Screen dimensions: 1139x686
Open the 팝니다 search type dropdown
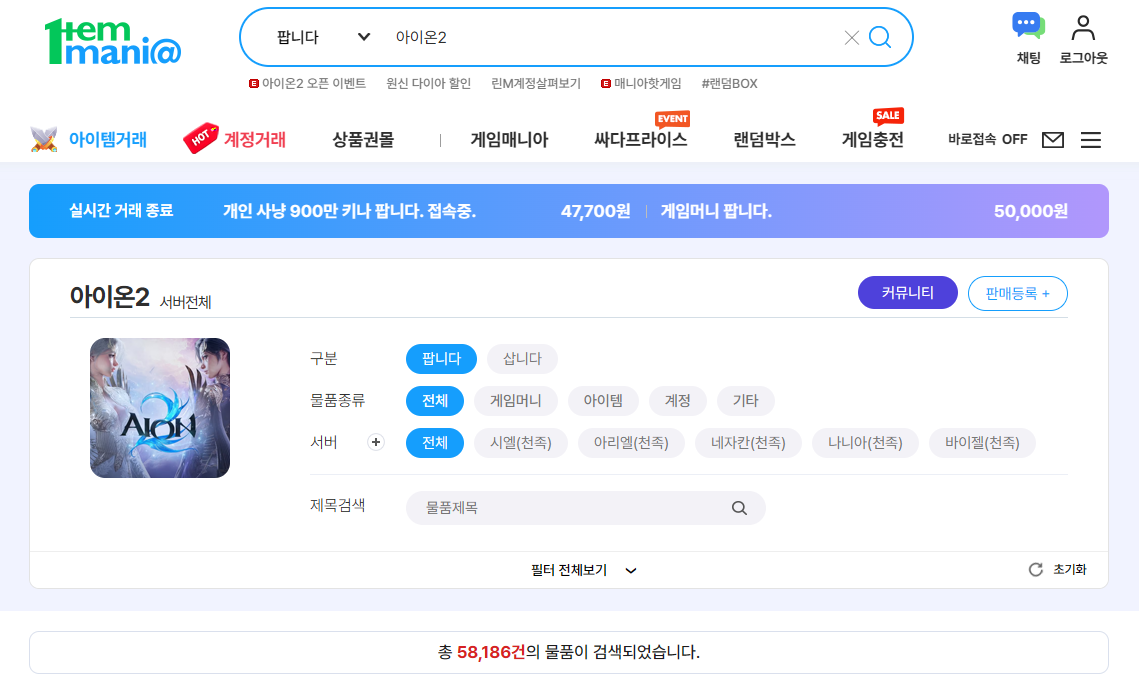coord(323,37)
